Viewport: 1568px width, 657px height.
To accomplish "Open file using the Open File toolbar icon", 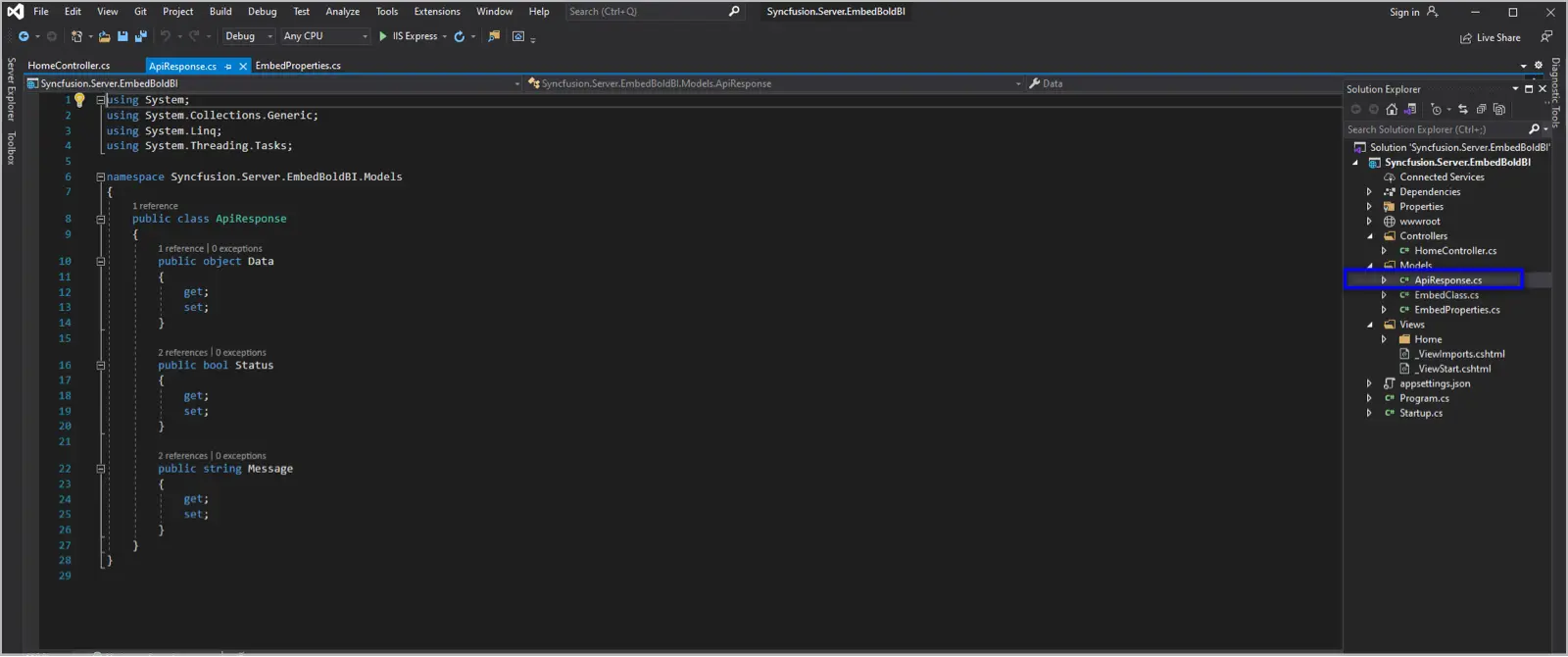I will [x=104, y=36].
